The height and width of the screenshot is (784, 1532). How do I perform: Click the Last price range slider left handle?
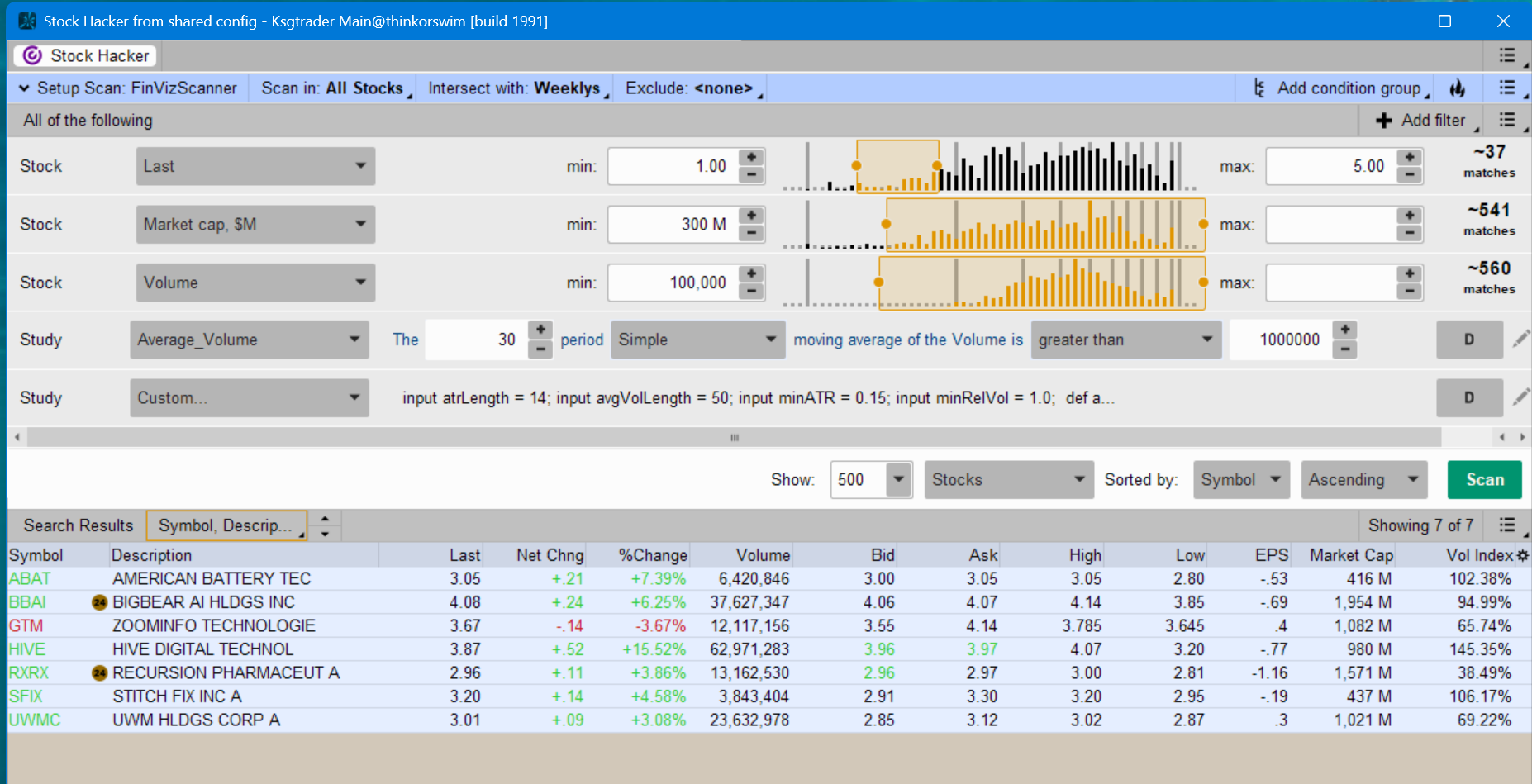[857, 166]
